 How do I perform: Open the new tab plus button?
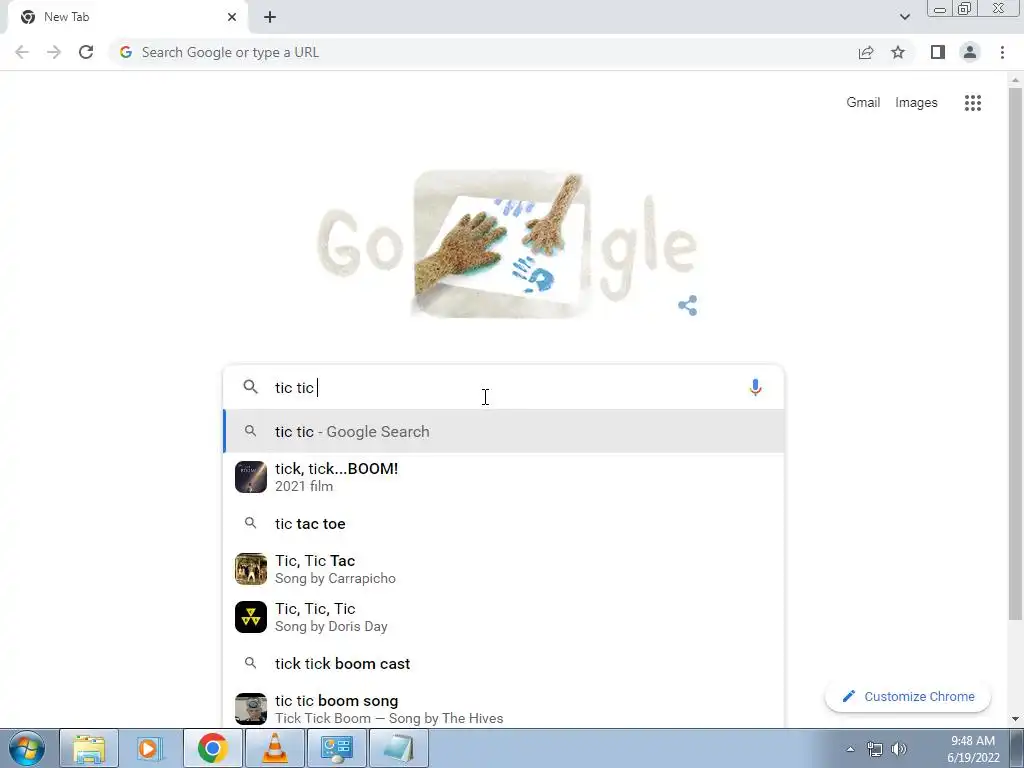coord(270,17)
